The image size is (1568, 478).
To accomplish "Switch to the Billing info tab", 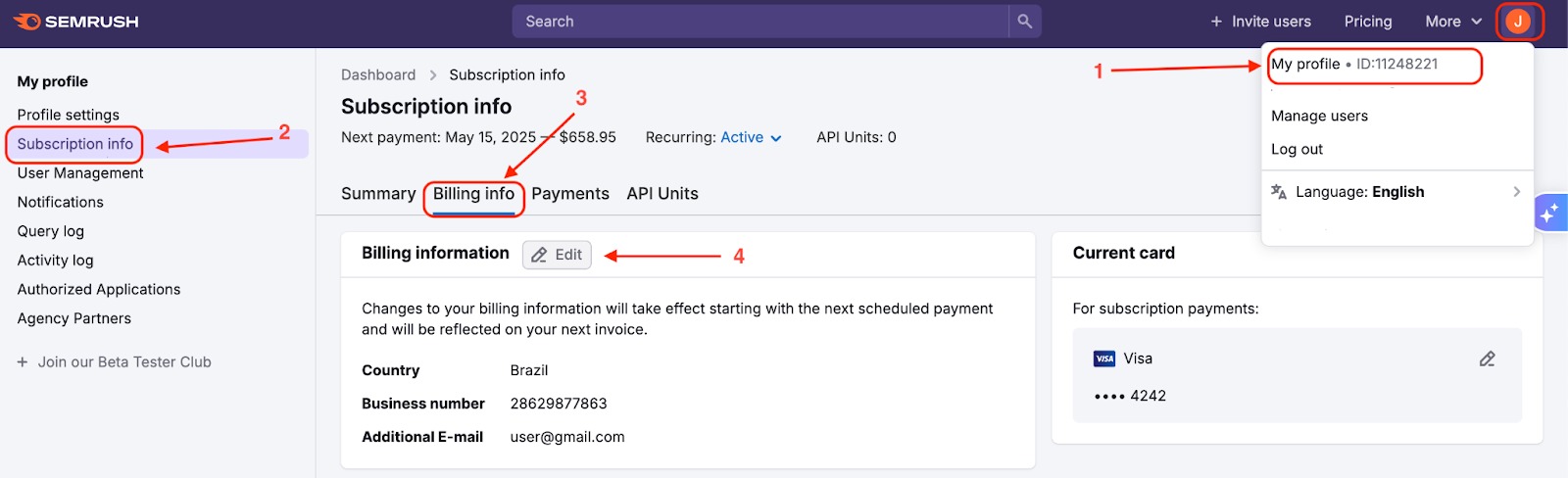I will [x=473, y=194].
